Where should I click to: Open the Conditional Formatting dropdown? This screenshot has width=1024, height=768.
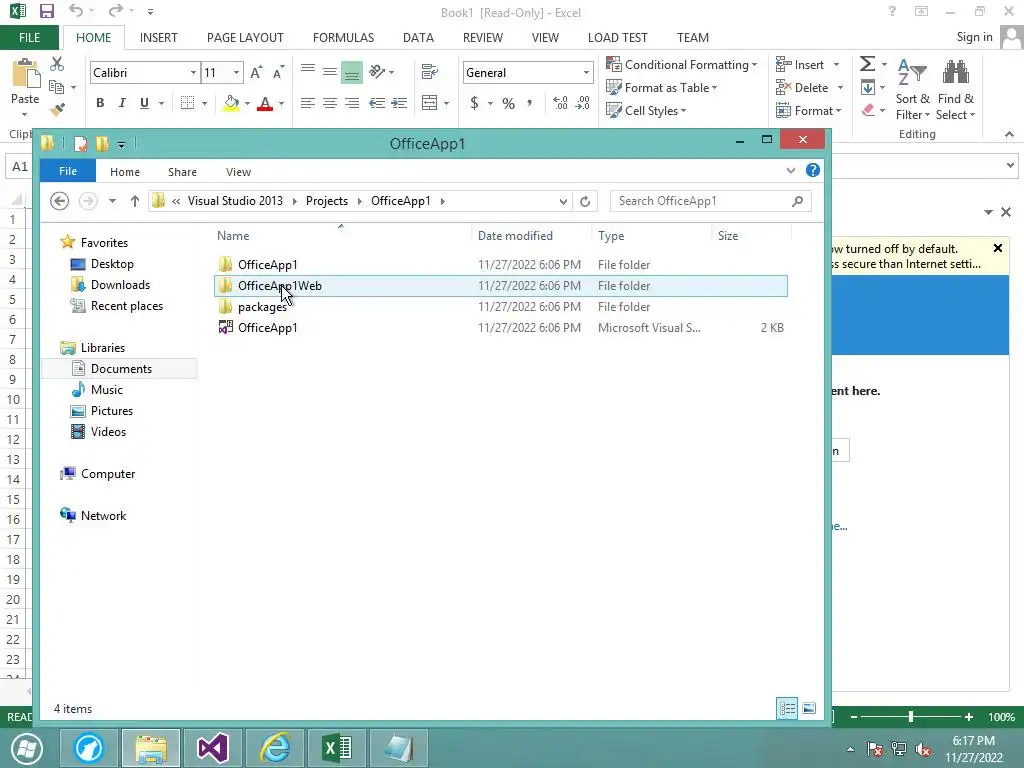[x=681, y=65]
